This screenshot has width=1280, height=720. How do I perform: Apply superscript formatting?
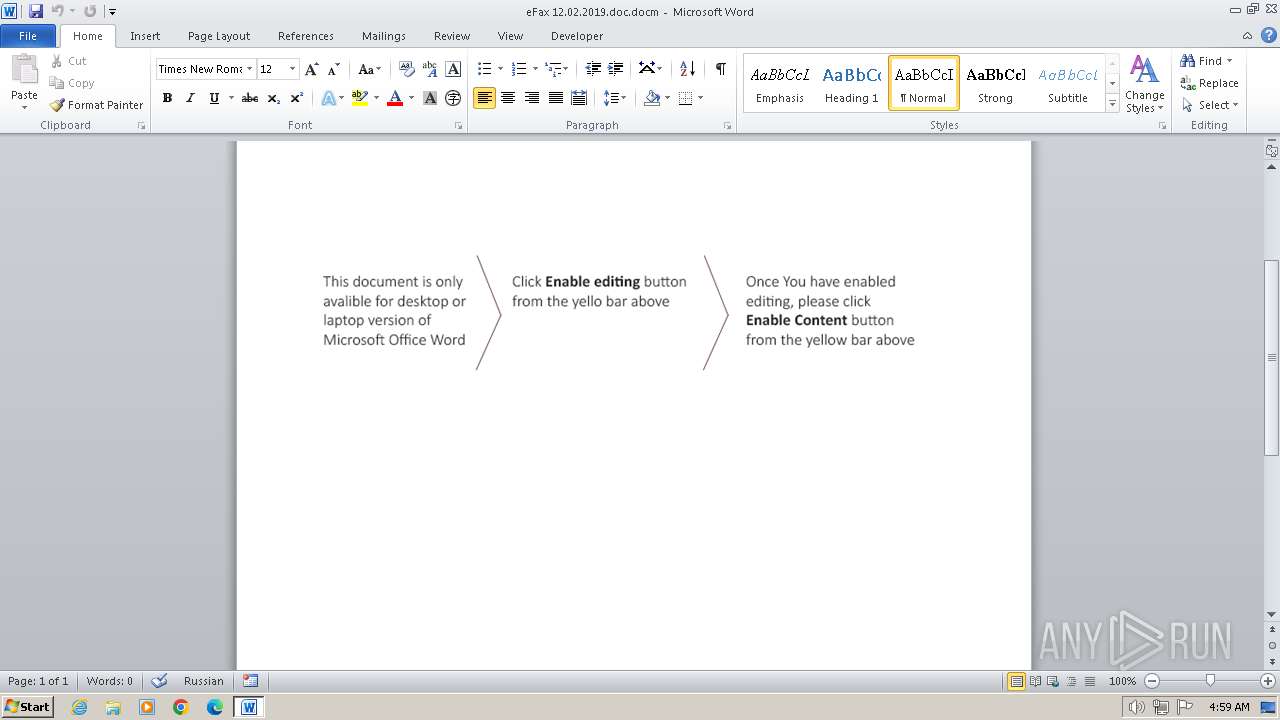coord(296,98)
